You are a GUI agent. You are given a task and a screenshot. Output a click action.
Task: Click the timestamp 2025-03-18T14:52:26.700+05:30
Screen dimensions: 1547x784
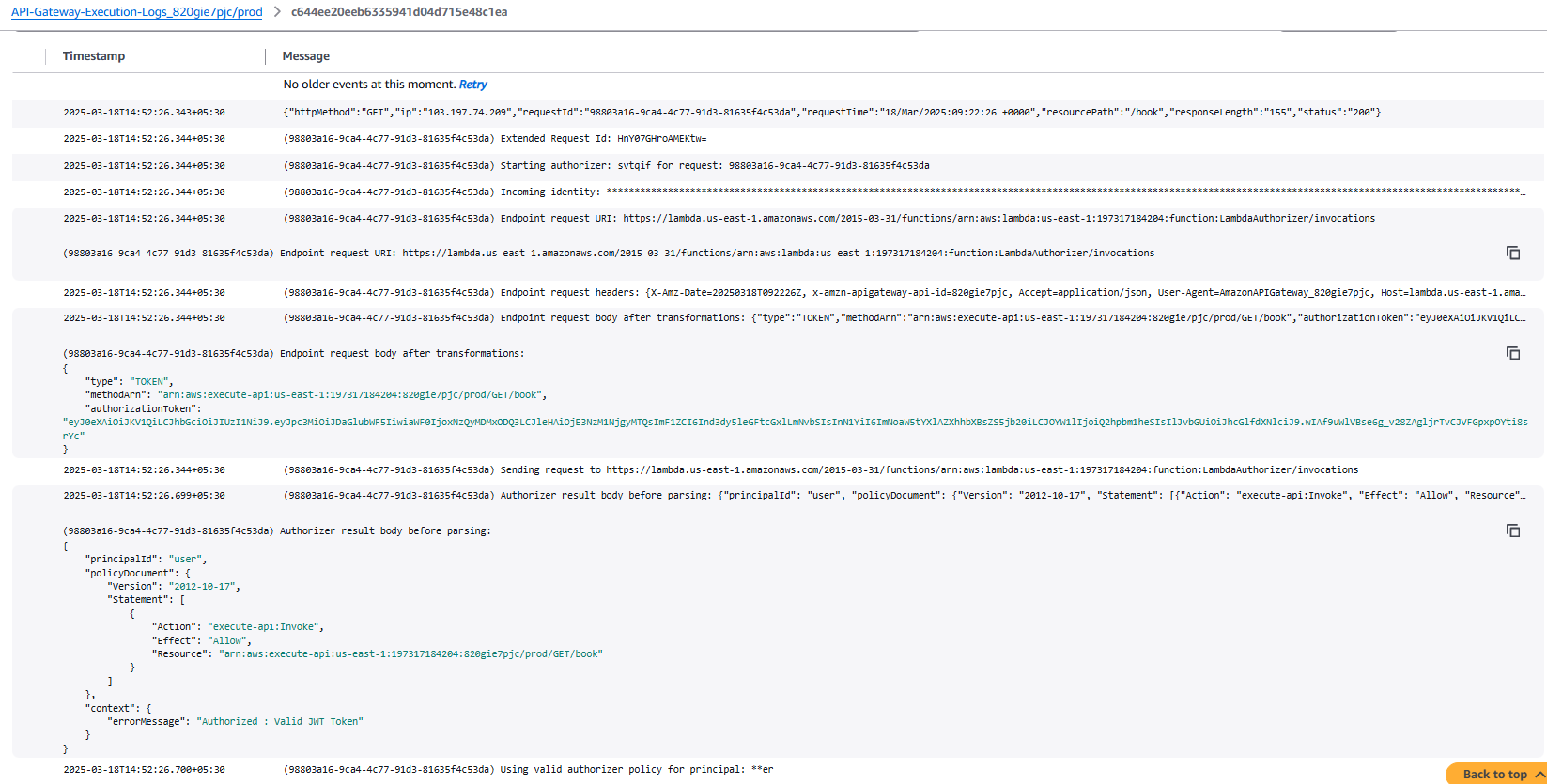144,770
